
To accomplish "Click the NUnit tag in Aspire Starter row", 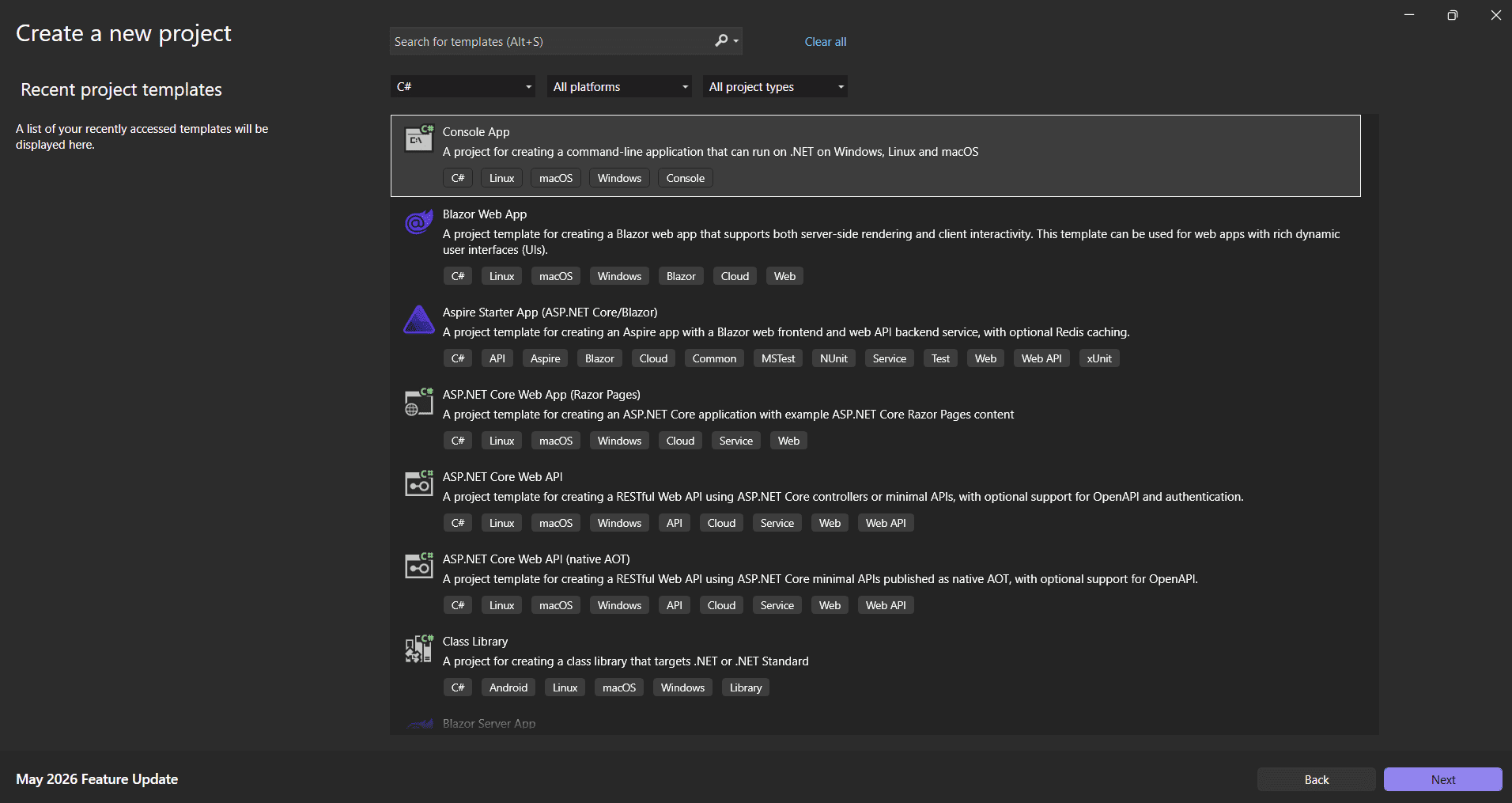I will point(833,358).
